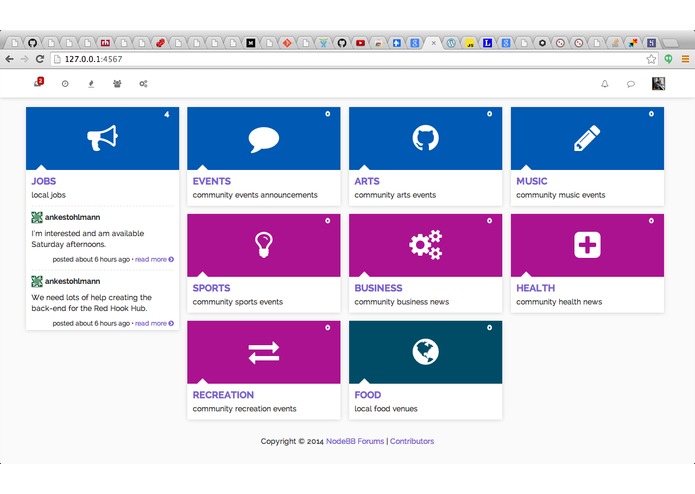Click the green Hangouts extension icon
This screenshot has width=695, height=494.
click(x=668, y=59)
